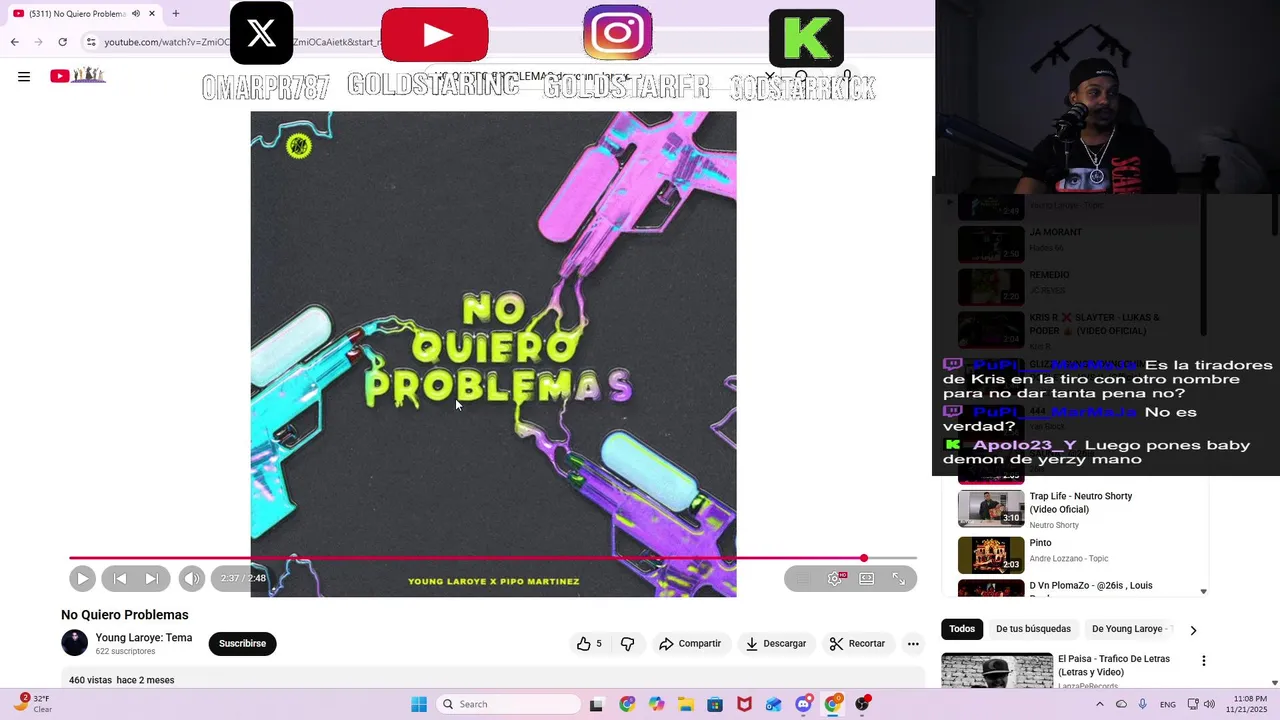This screenshot has width=1280, height=720.
Task: Go to YouTube home logo
Action: point(78,75)
